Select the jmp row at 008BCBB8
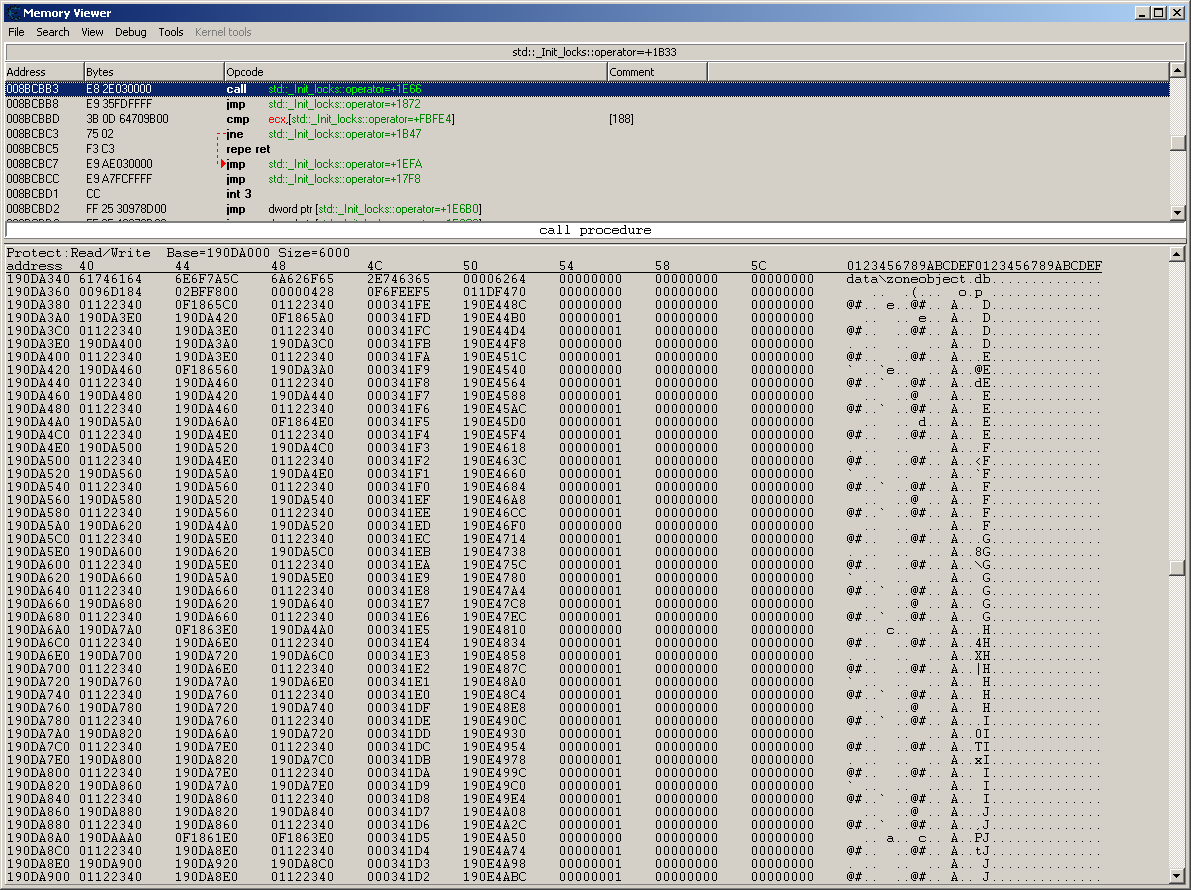Screen dimensions: 1191x890 587,104
